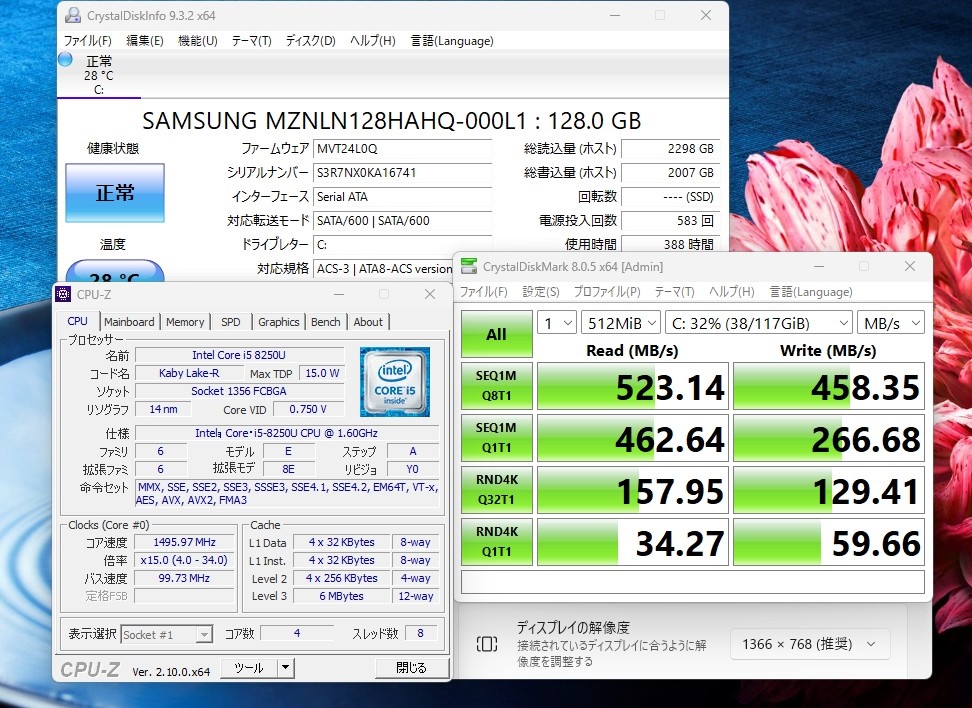Screen dimensions: 972x708
Task: Open the MB/s unit dropdown
Action: (891, 323)
